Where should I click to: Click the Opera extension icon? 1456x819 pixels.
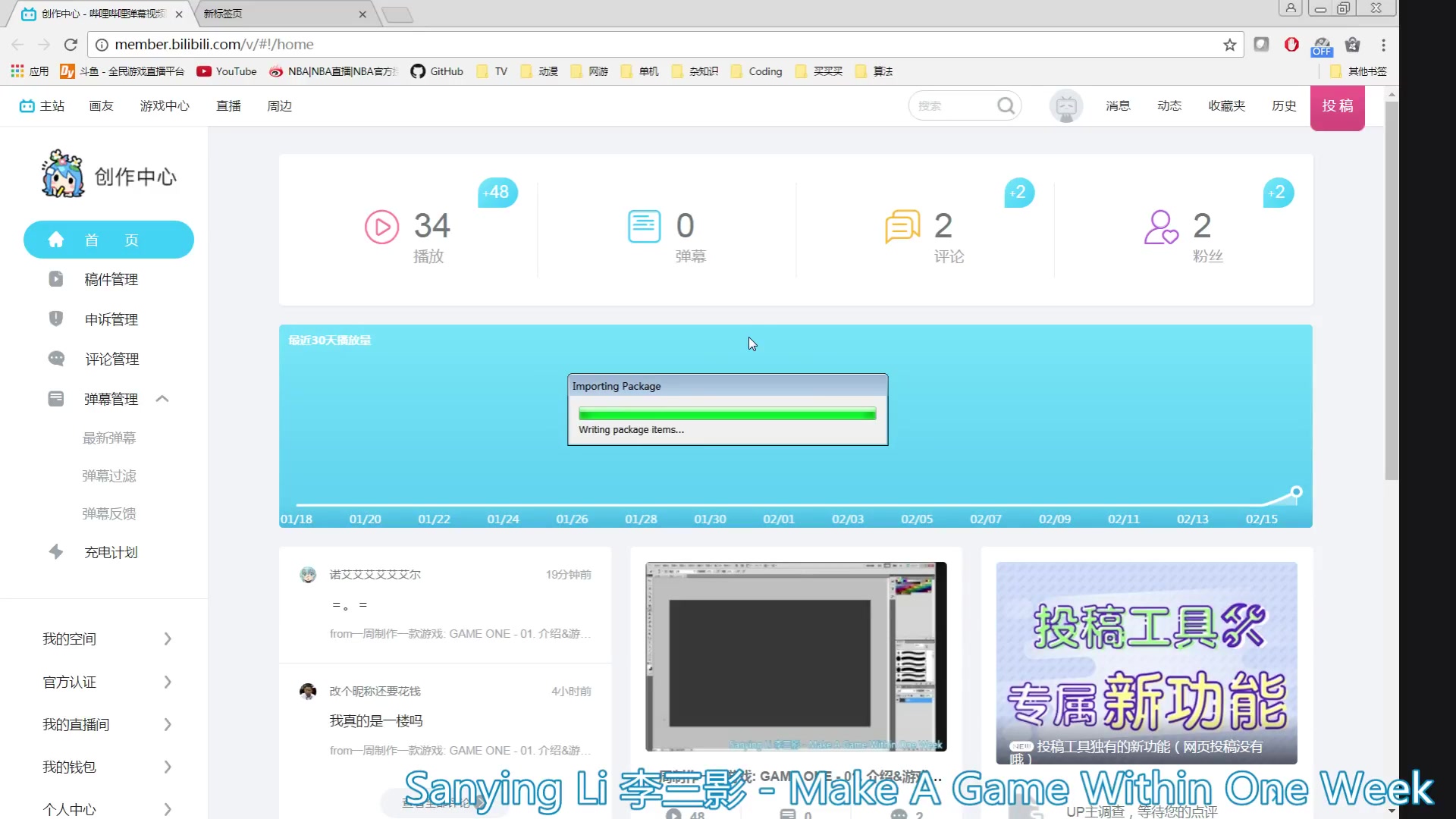coord(1291,45)
